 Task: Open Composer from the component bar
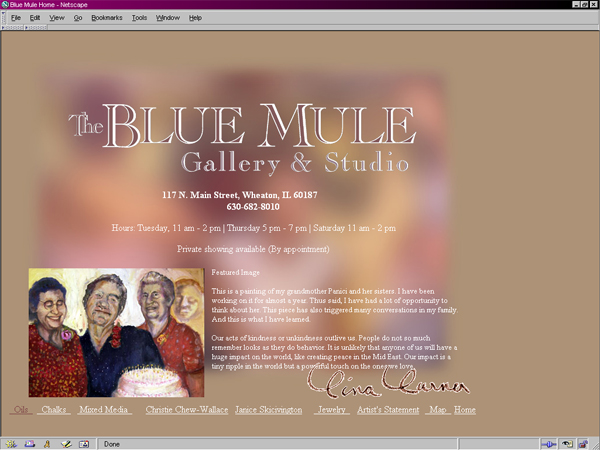[x=66, y=444]
